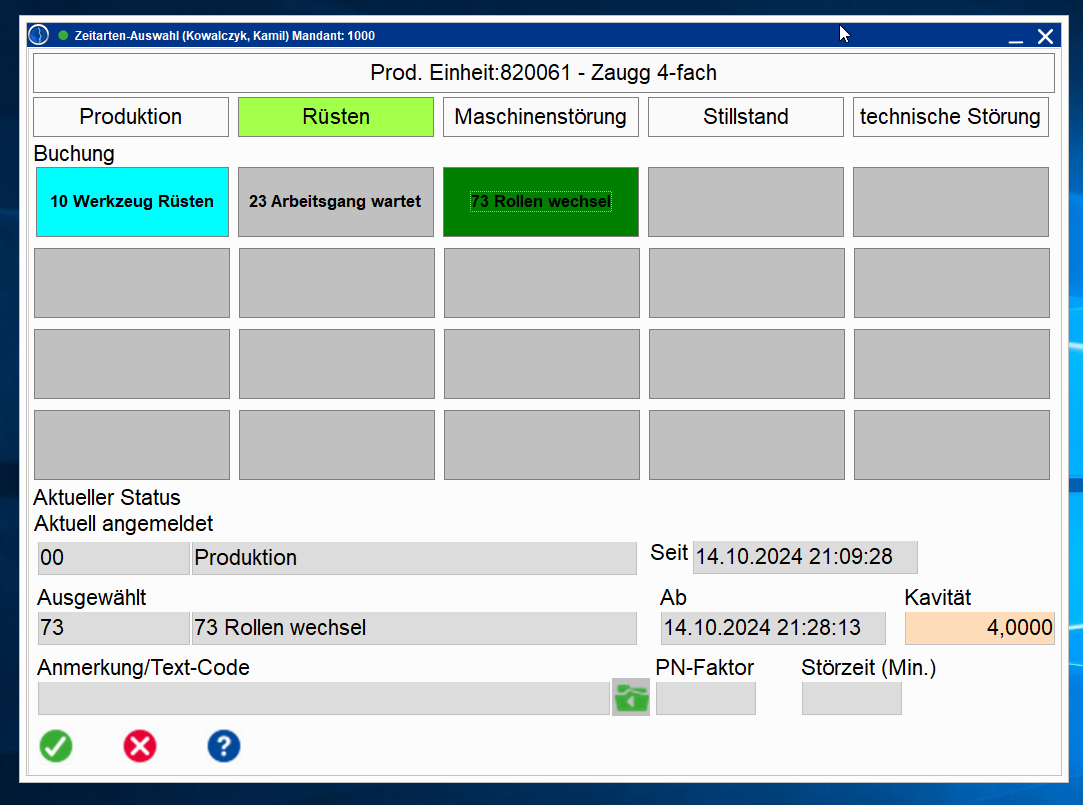This screenshot has height=805, width=1083.
Task: Cancel using the red X icon
Action: [140, 746]
